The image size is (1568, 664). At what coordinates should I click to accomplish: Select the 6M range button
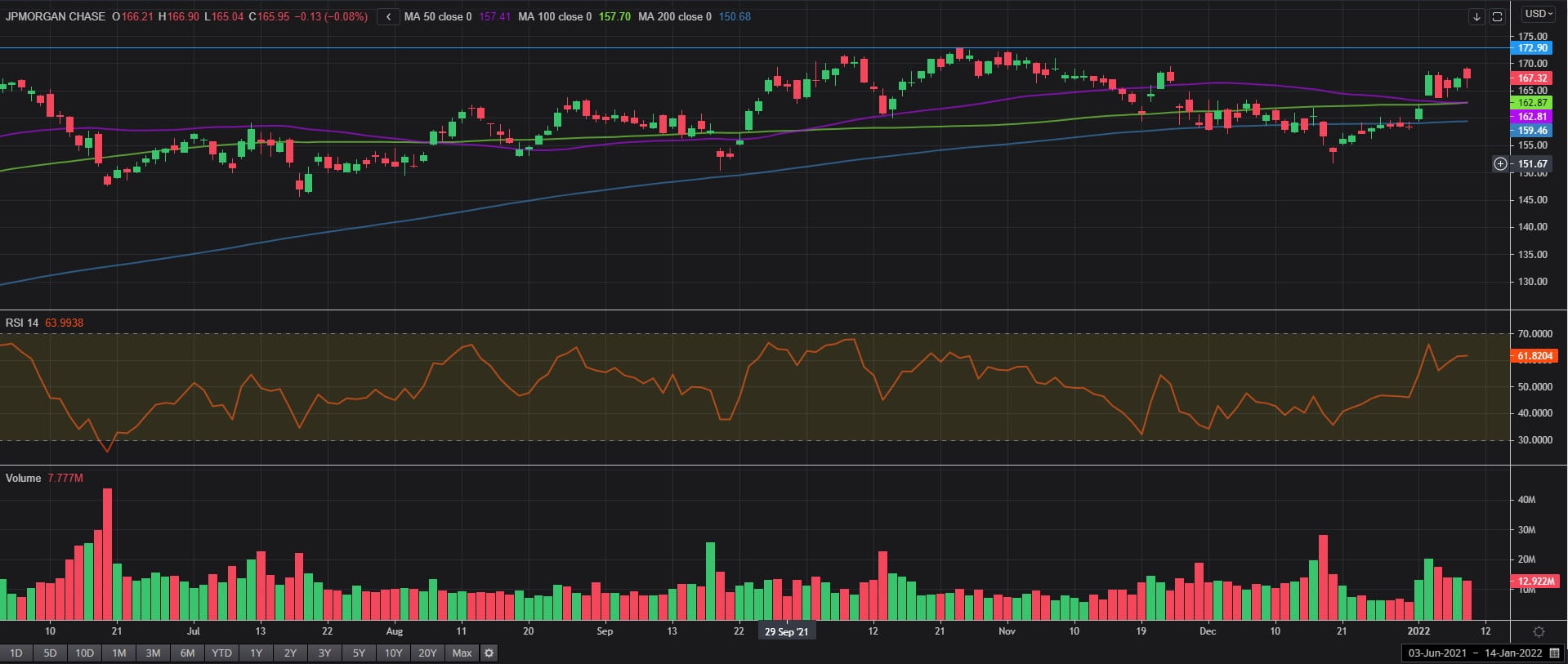[x=187, y=653]
